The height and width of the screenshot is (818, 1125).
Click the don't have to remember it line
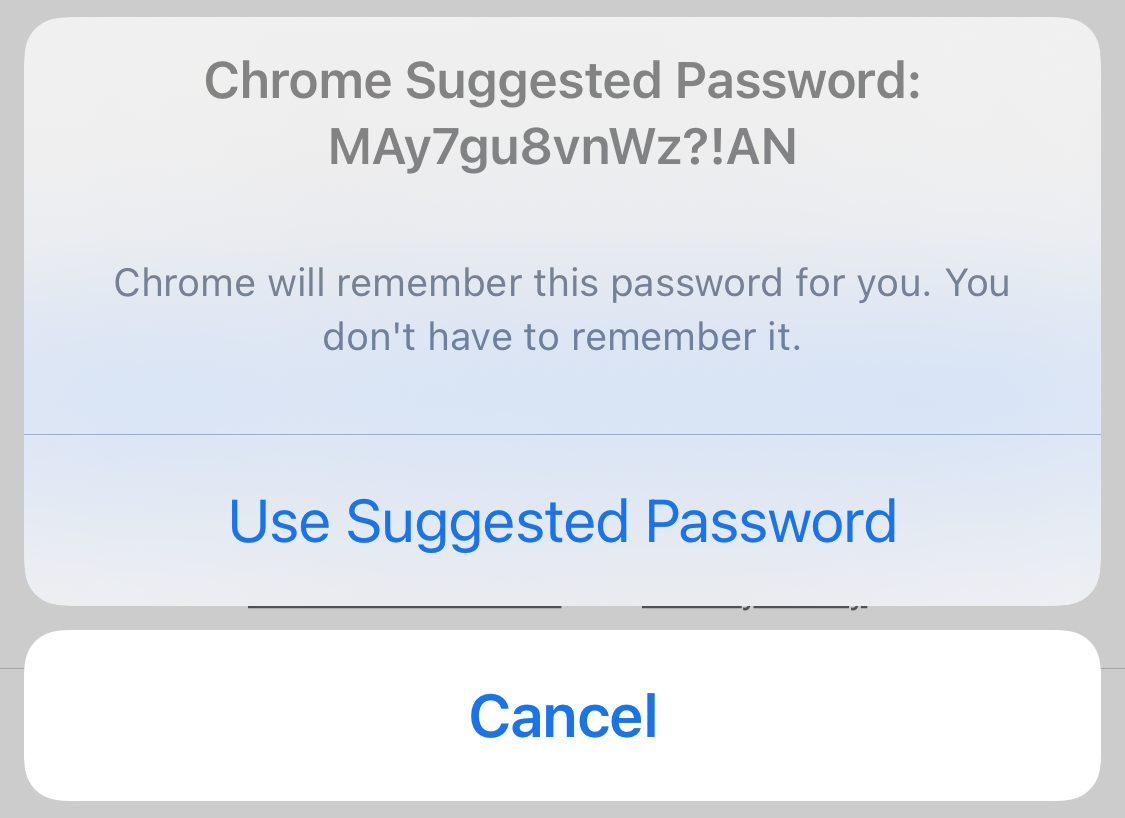point(562,337)
